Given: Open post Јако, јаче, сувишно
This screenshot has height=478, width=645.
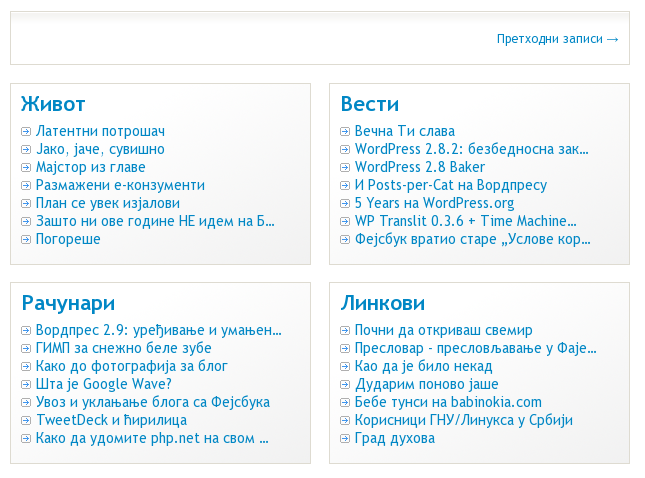Looking at the screenshot, I should point(100,149).
